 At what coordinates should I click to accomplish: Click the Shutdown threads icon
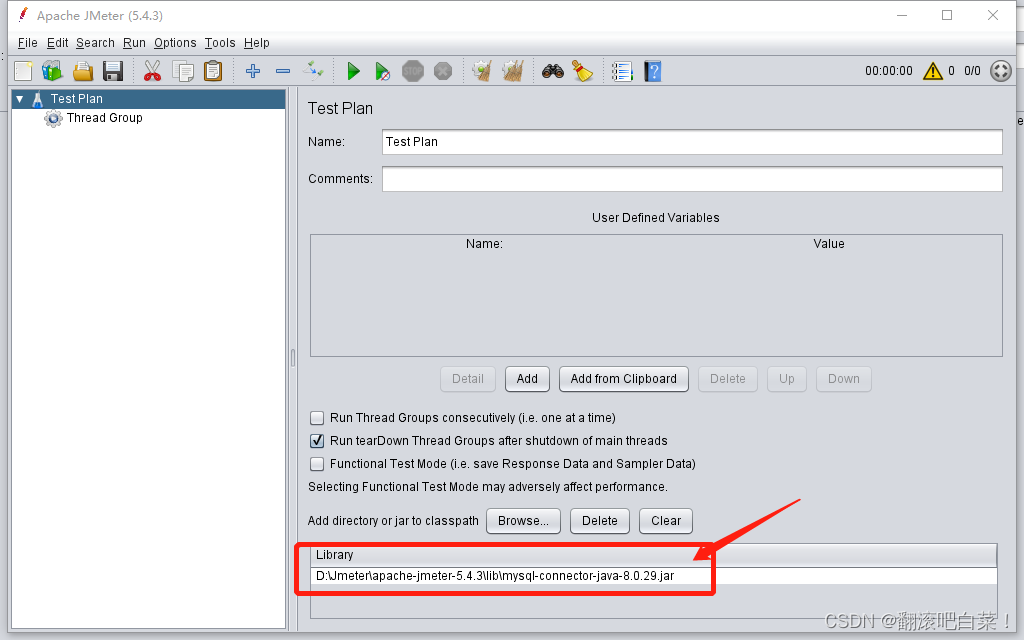point(443,71)
